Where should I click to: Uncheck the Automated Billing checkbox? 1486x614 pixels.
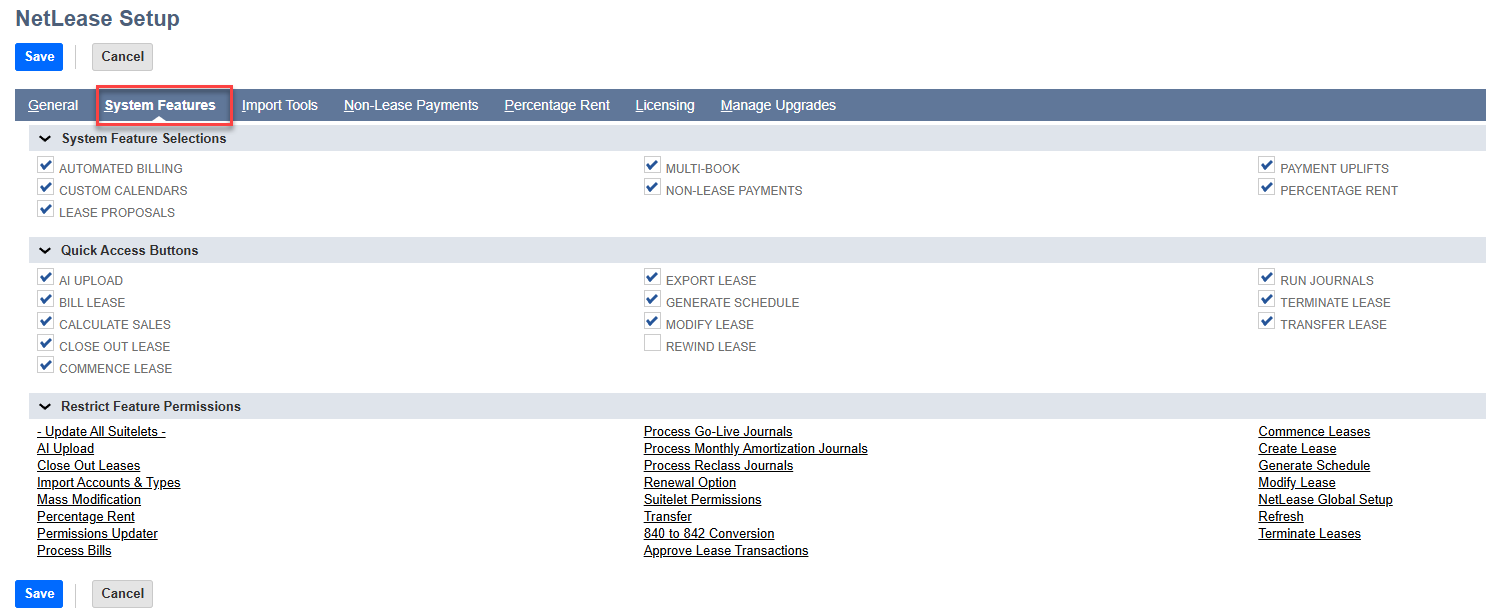coord(45,166)
